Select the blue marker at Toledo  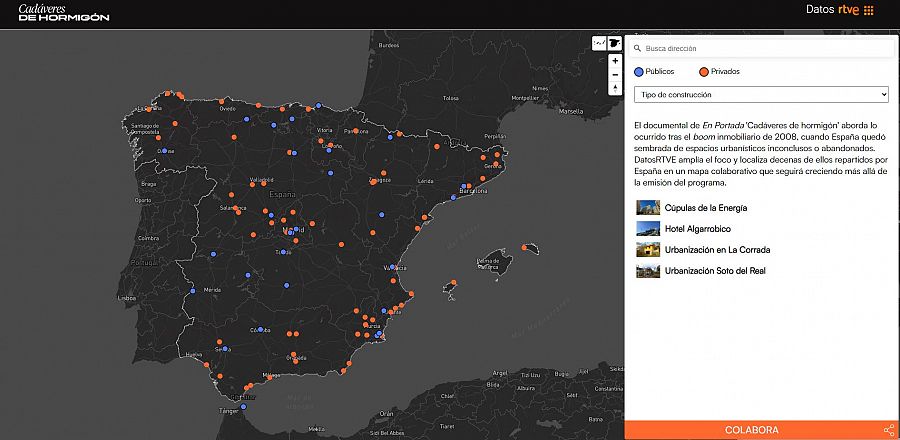(282, 251)
